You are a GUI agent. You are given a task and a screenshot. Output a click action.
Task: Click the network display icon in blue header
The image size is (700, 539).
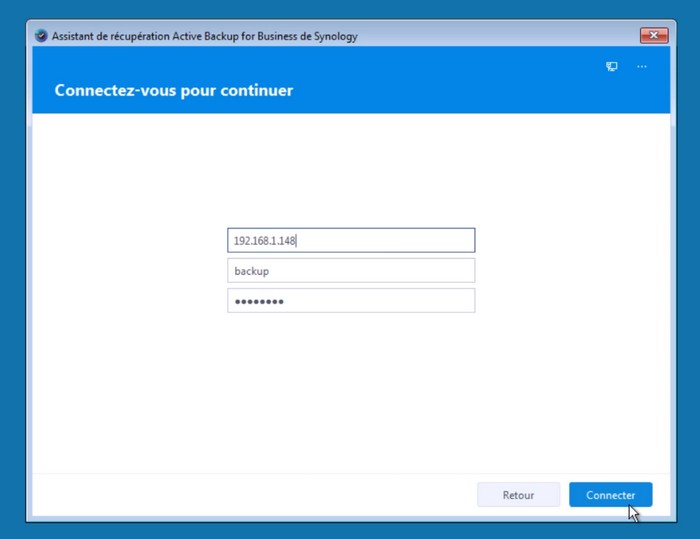(x=612, y=67)
